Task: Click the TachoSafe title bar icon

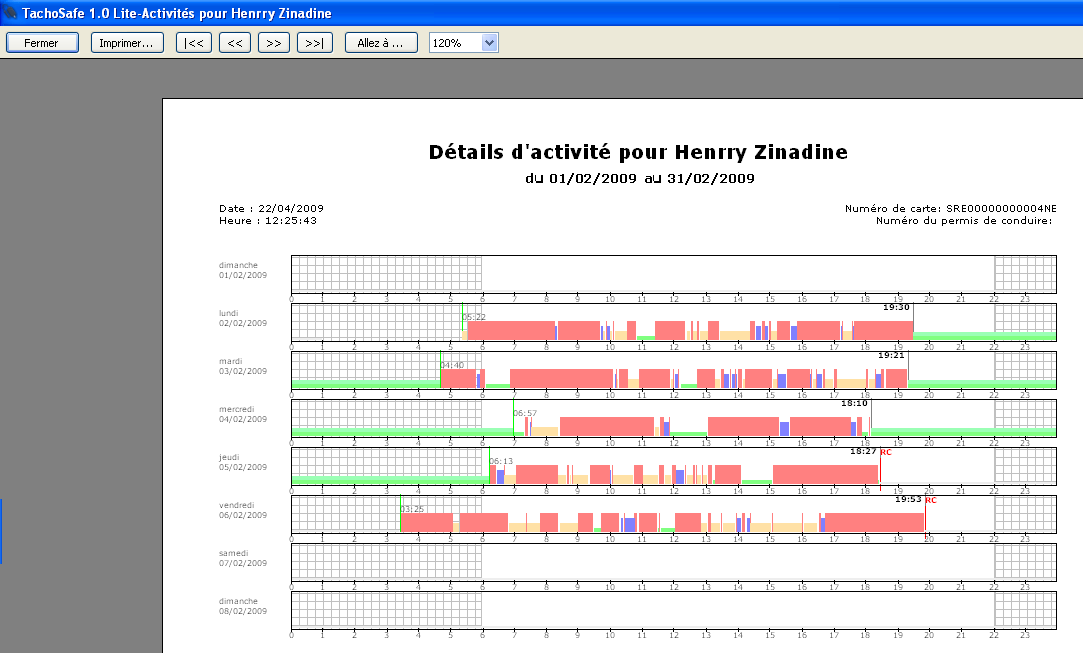Action: [x=10, y=13]
